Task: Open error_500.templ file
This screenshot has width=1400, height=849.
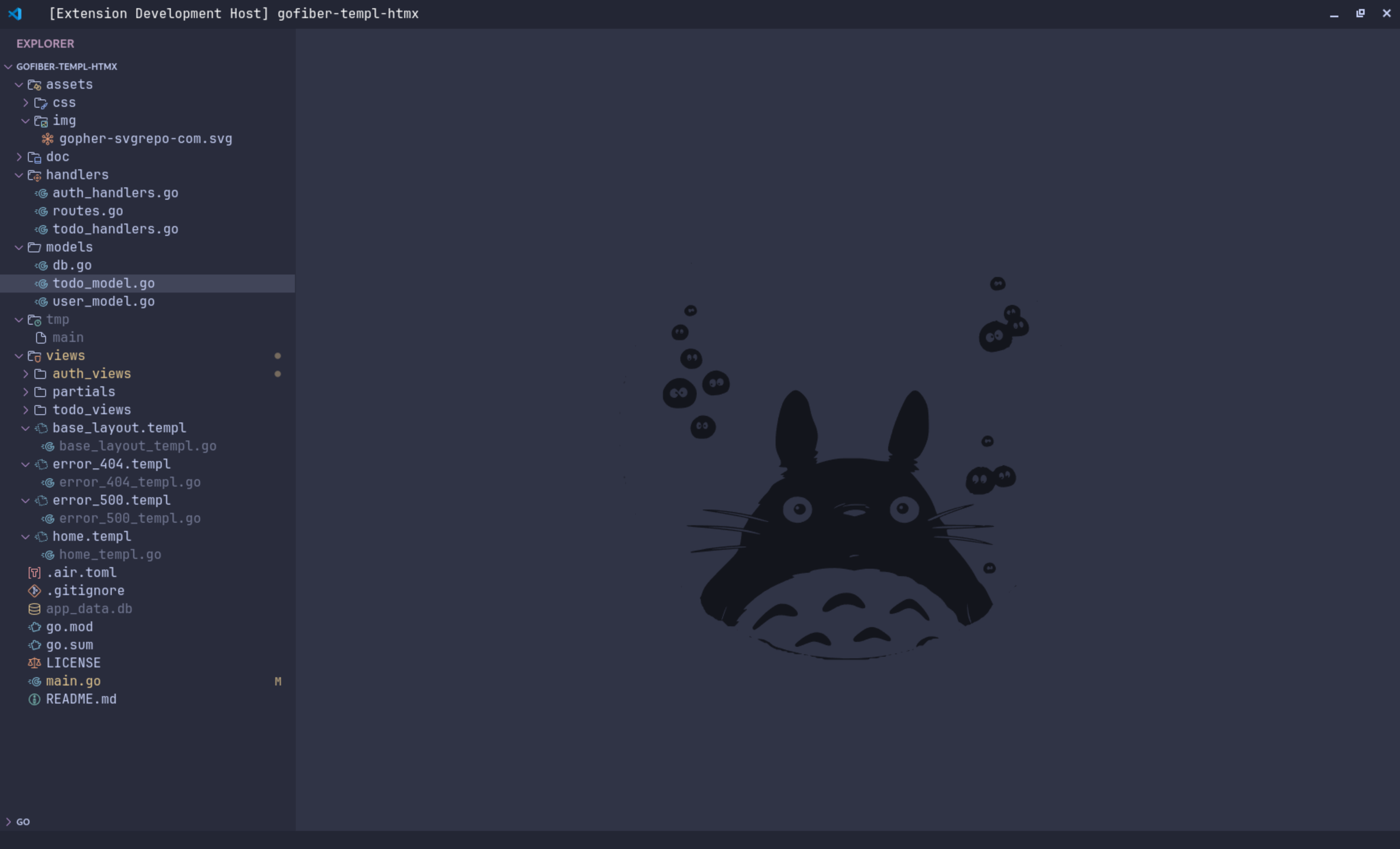Action: [147, 501]
